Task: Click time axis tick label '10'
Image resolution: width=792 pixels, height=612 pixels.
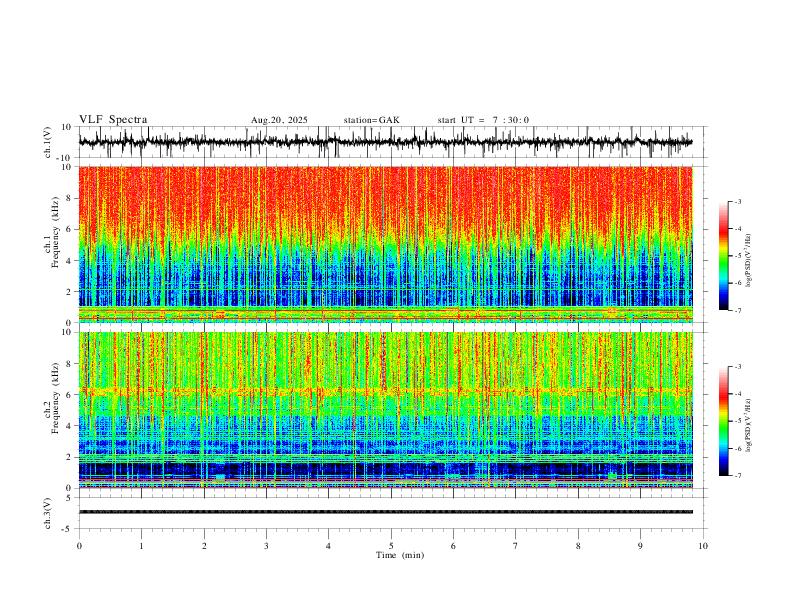Action: (x=703, y=546)
